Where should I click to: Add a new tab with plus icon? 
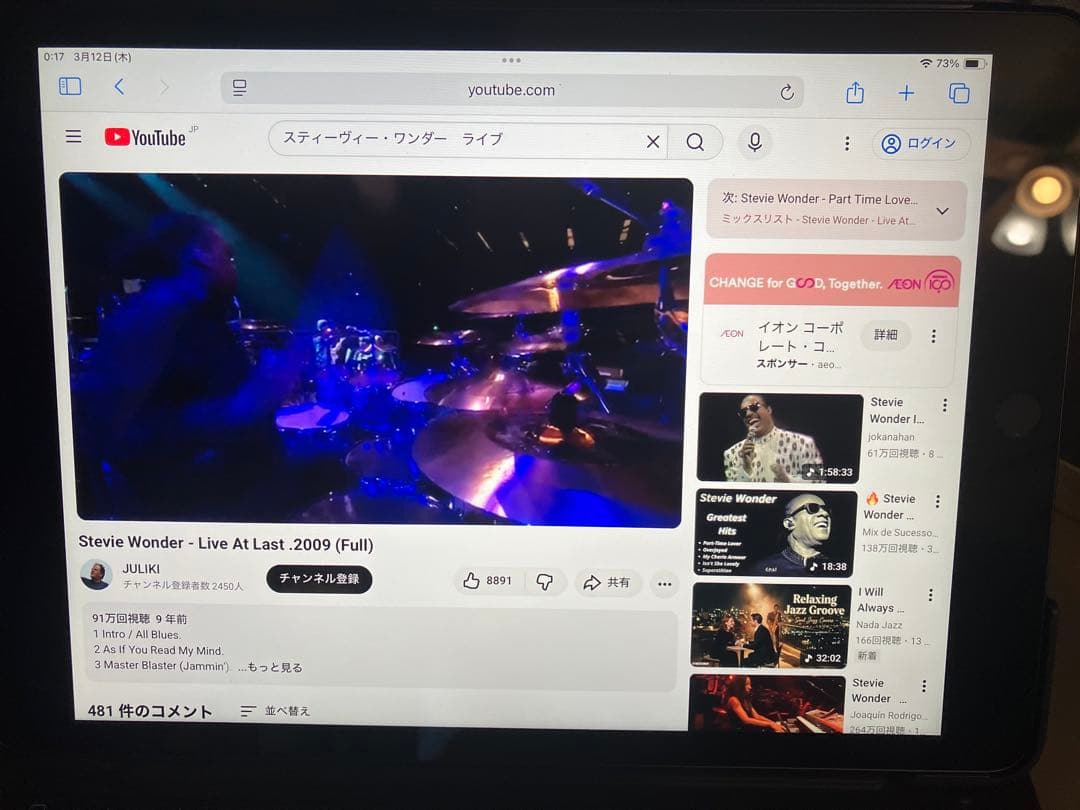coord(906,92)
